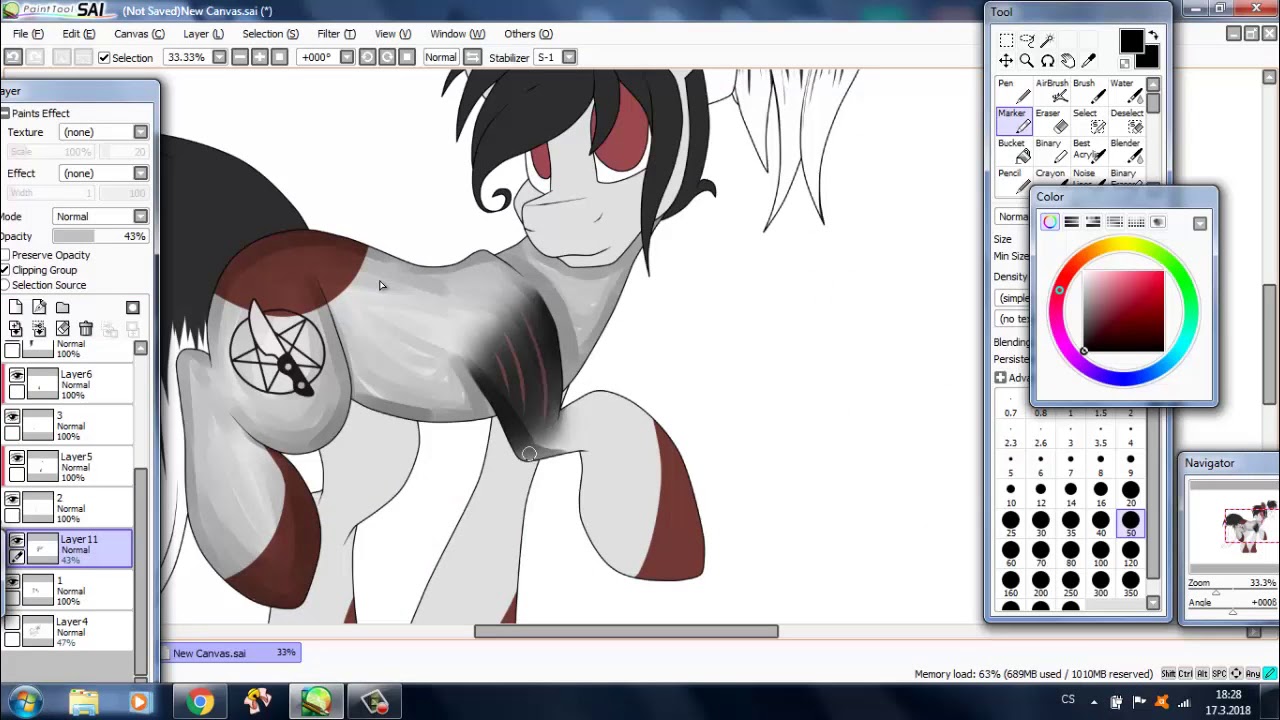Click the Normal view mode button
Viewport: 1280px width, 720px height.
tap(440, 57)
